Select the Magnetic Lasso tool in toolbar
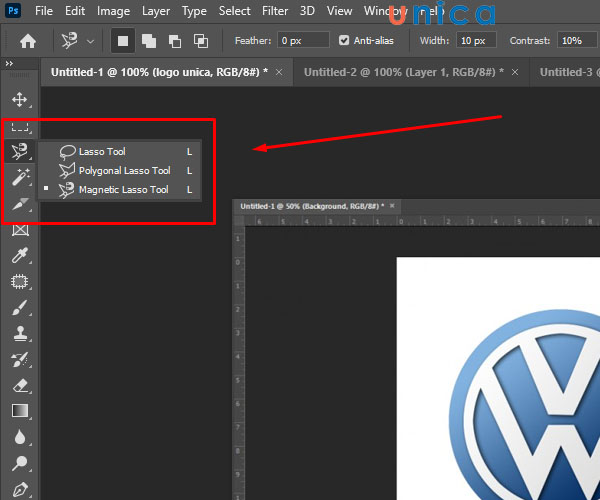Viewport: 600px width, 500px height. [20, 151]
